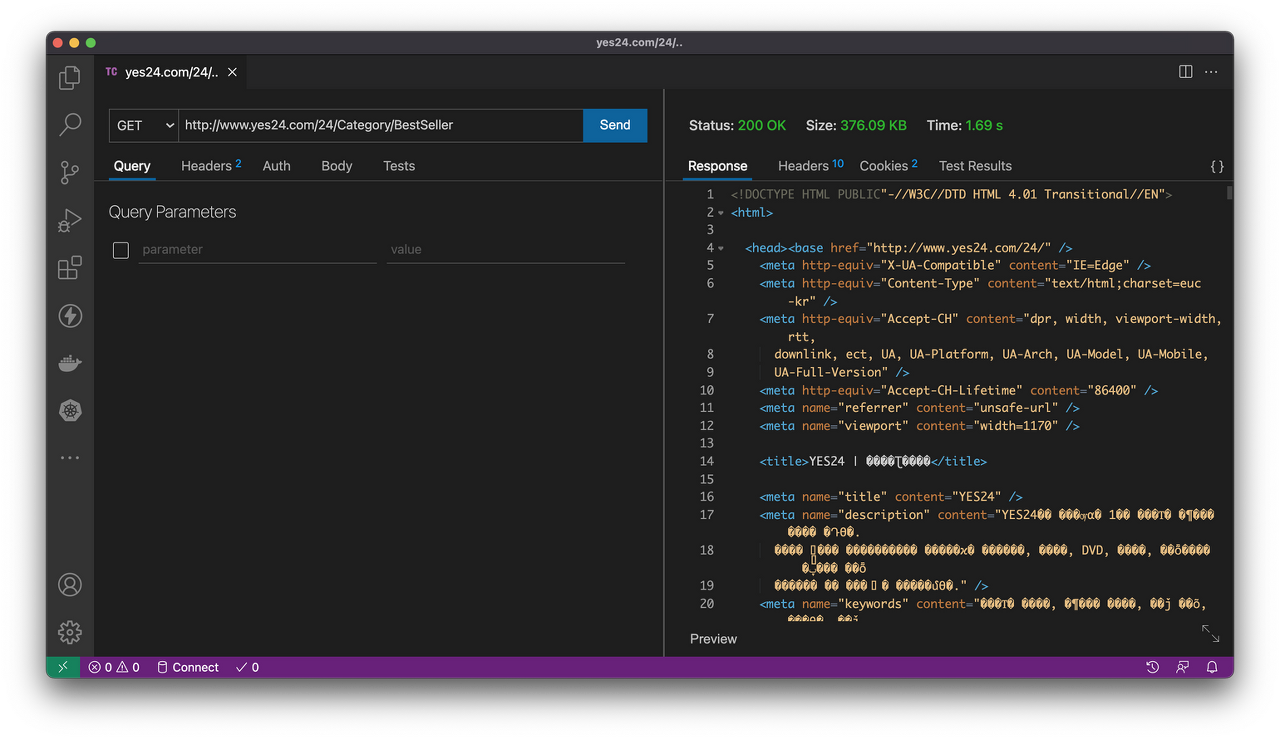
Task: Select the yes24.com/24/.. editor tab
Action: click(x=171, y=72)
